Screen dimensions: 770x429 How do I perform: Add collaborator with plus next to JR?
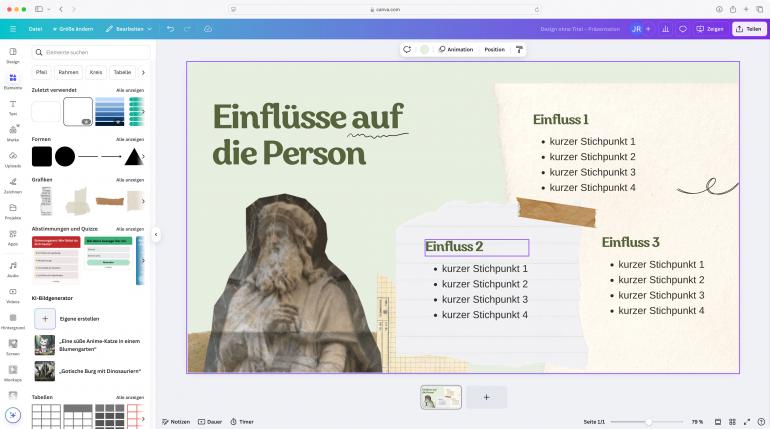pos(648,29)
